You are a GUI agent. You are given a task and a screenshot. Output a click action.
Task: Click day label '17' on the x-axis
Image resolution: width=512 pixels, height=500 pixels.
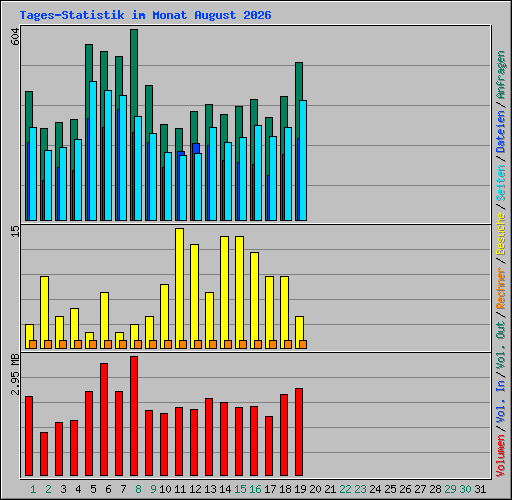[x=270, y=489]
